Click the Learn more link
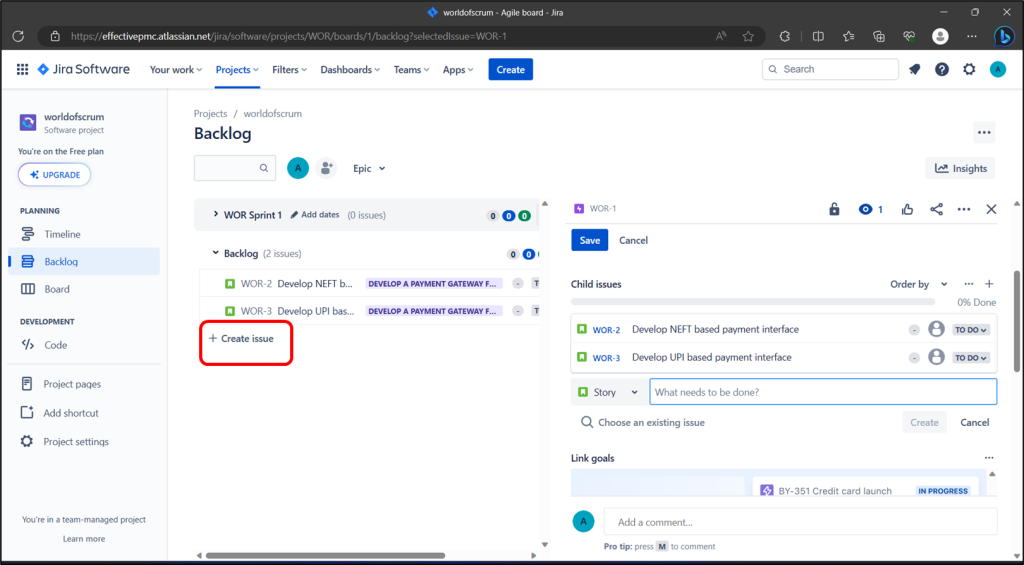This screenshot has height=565, width=1024. (x=84, y=539)
